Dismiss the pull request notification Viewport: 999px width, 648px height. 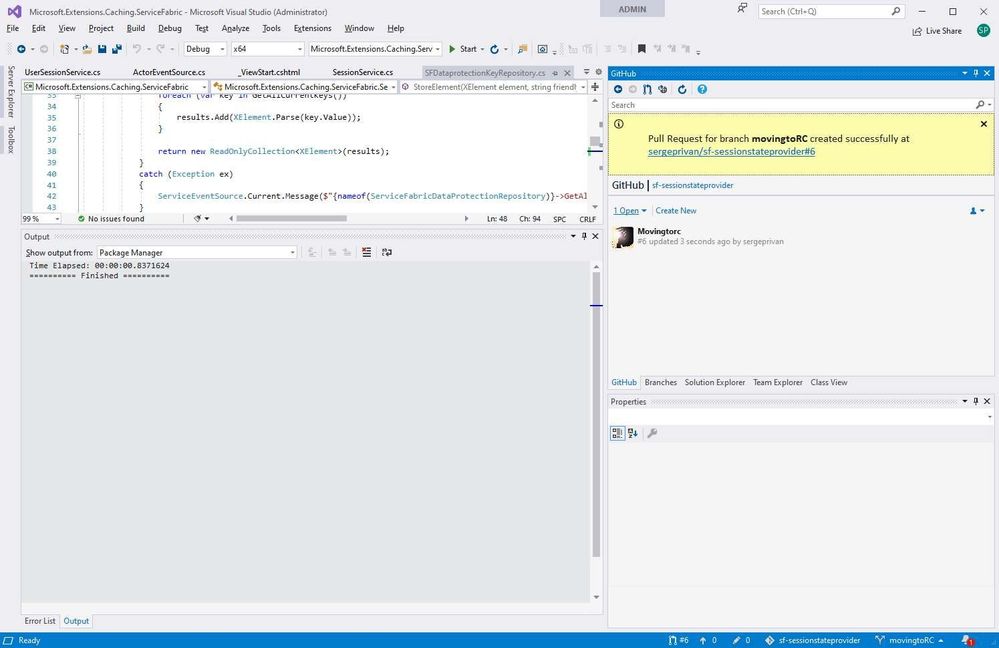pyautogui.click(x=984, y=124)
